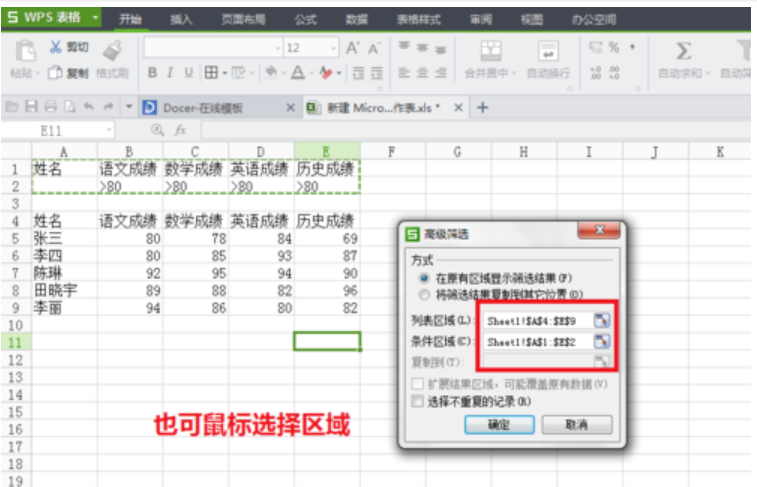Switch to the 插入 ribbon tab
Screen dimensions: 757x487
pos(181,18)
